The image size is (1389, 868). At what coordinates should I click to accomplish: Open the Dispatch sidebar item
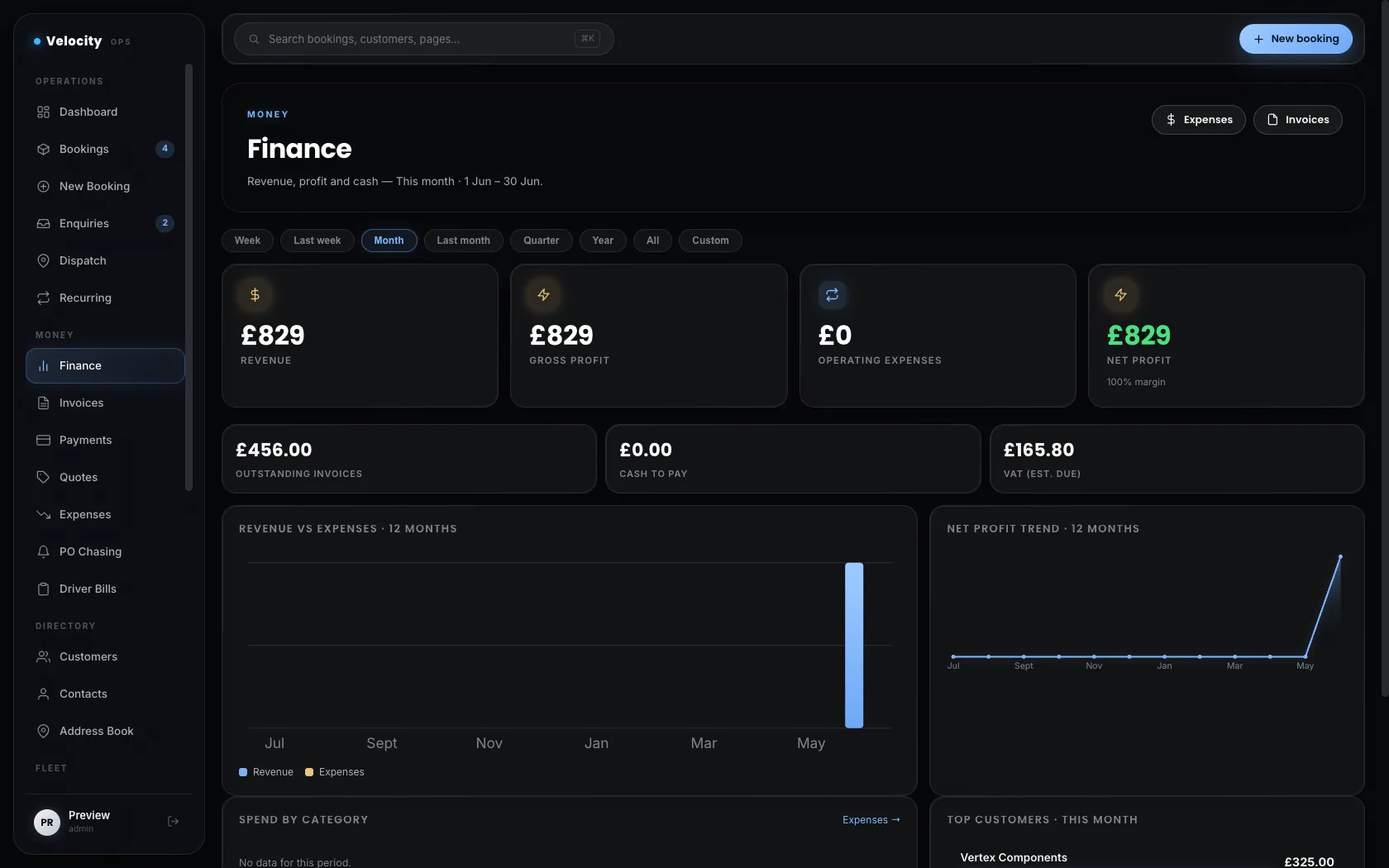click(105, 260)
